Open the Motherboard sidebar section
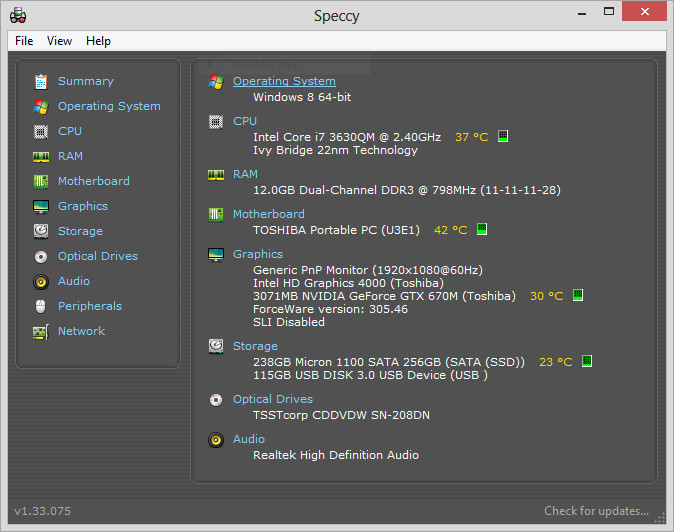 click(94, 181)
